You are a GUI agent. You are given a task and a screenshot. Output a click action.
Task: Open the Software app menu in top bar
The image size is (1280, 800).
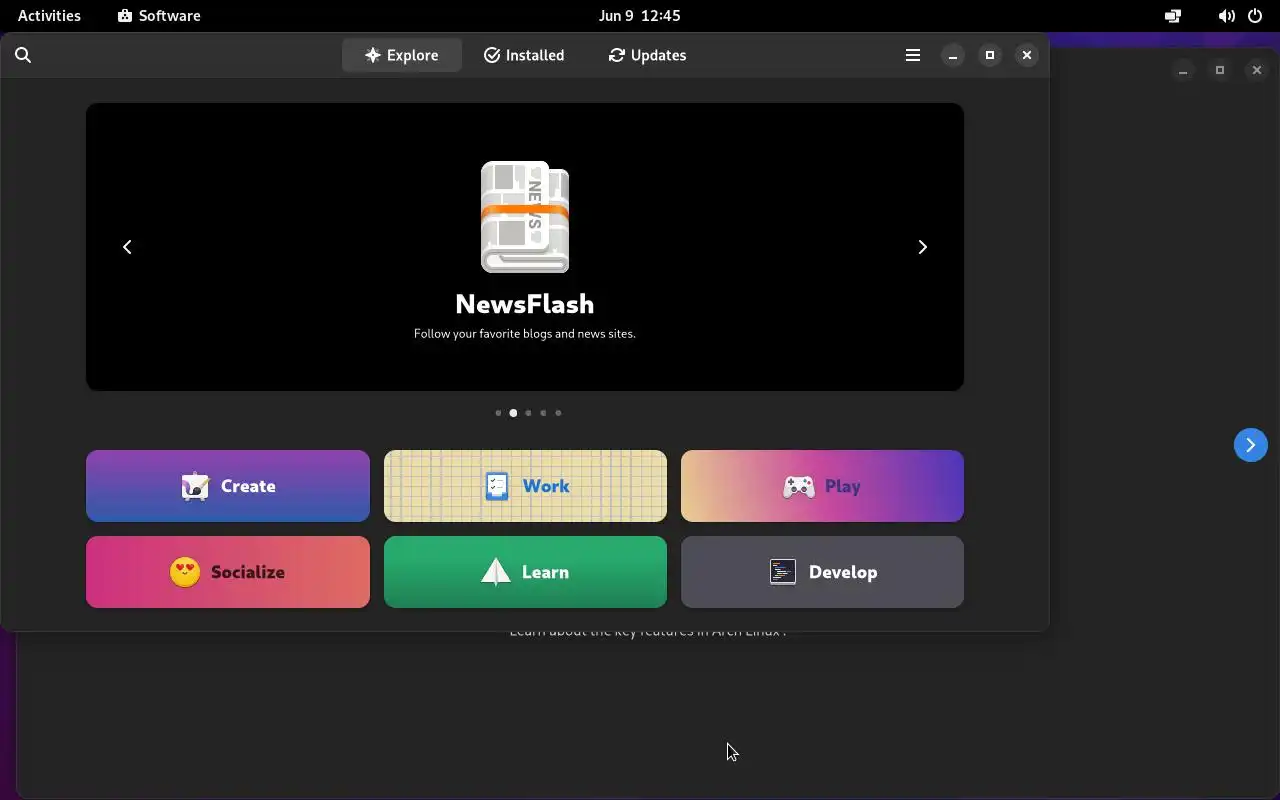coord(159,15)
